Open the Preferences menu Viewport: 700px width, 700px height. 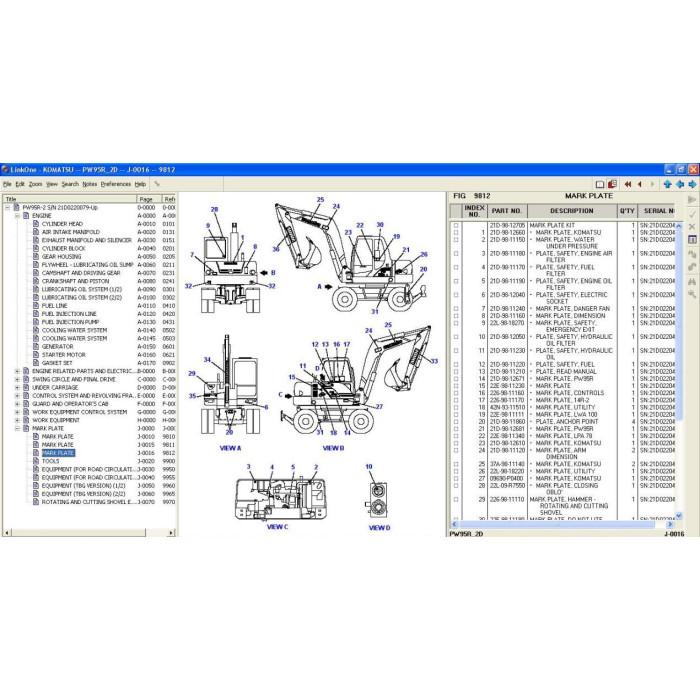[x=116, y=184]
